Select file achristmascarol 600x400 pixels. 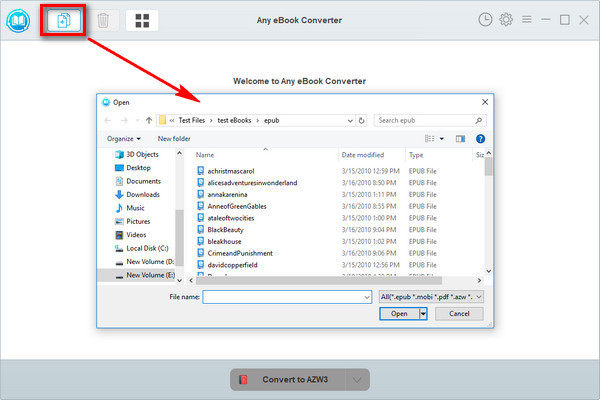tap(231, 171)
